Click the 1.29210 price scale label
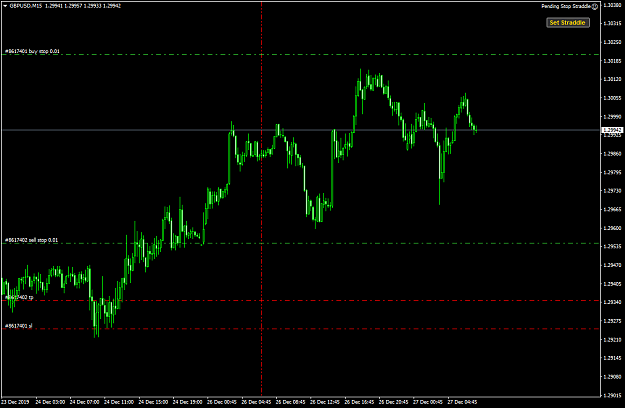 (612, 340)
